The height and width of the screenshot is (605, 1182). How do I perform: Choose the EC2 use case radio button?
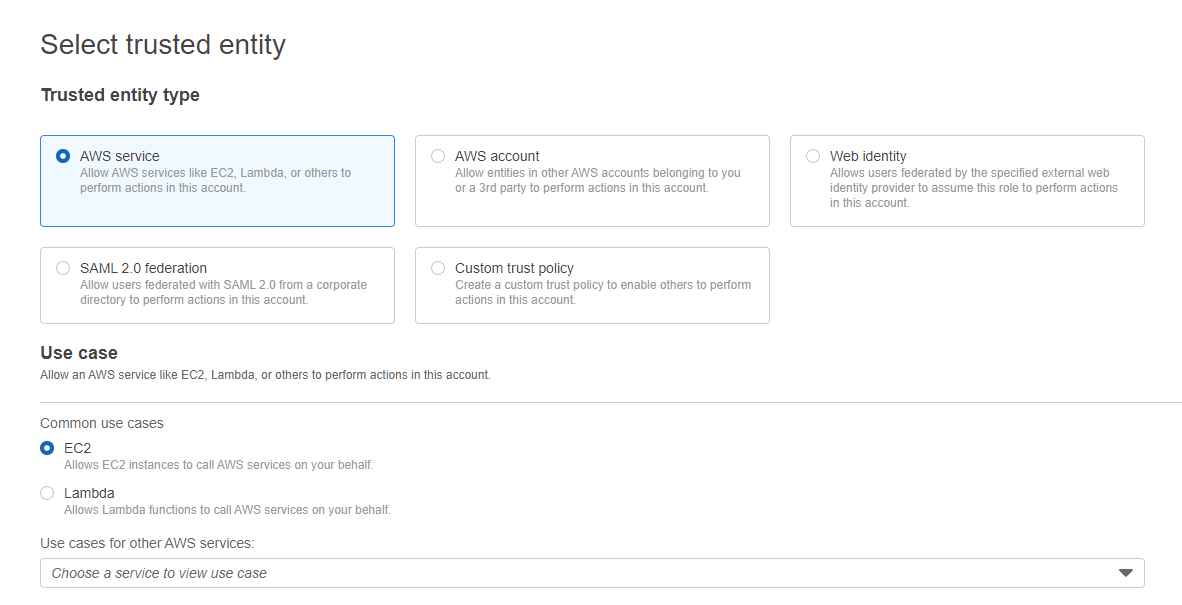click(x=47, y=448)
